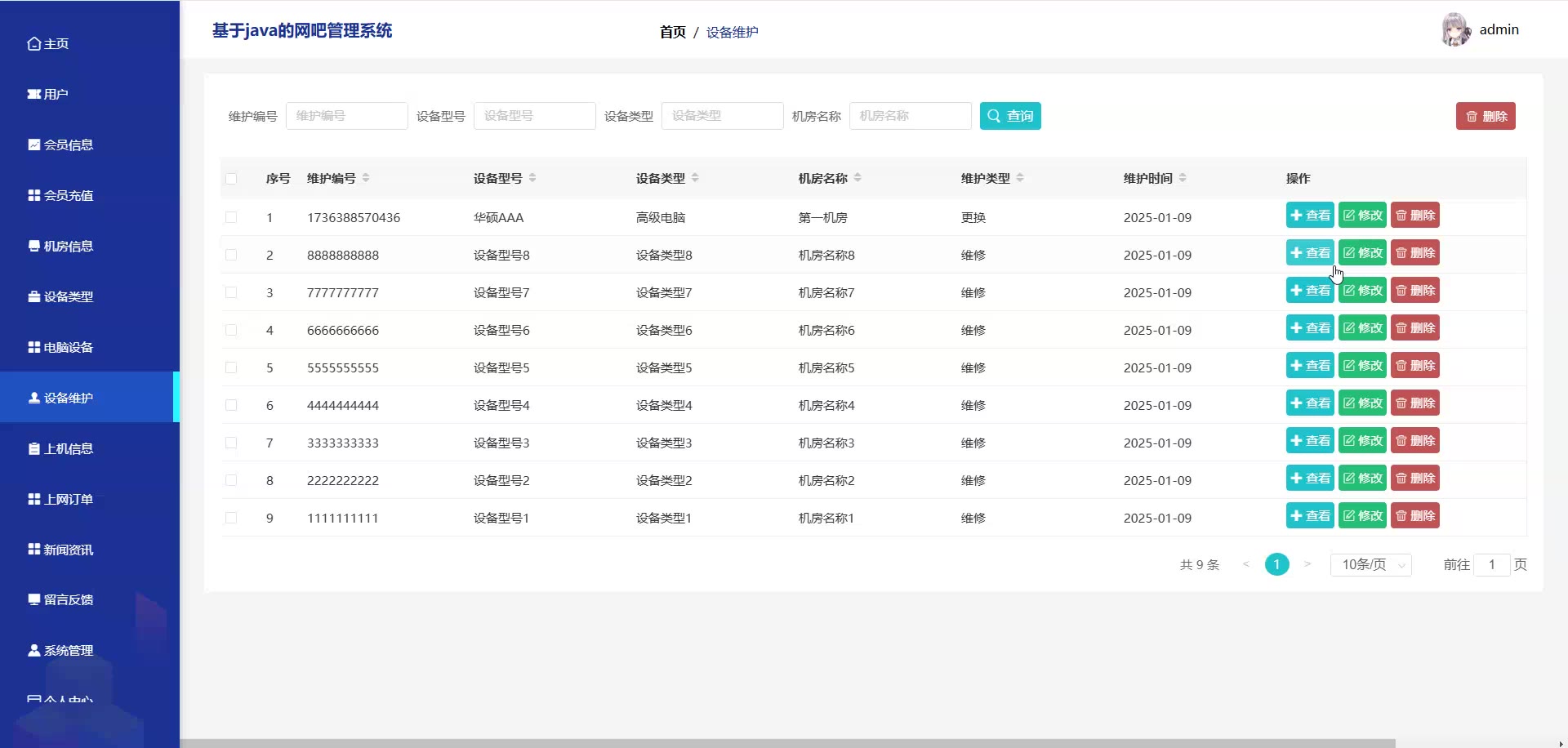Click the 上机信息 clipboard icon
The height and width of the screenshot is (748, 1568).
34,449
